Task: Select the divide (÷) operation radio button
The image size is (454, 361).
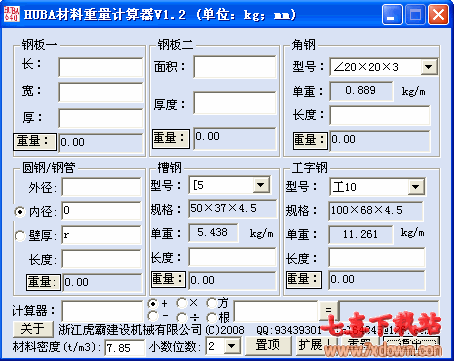Action: [x=182, y=317]
